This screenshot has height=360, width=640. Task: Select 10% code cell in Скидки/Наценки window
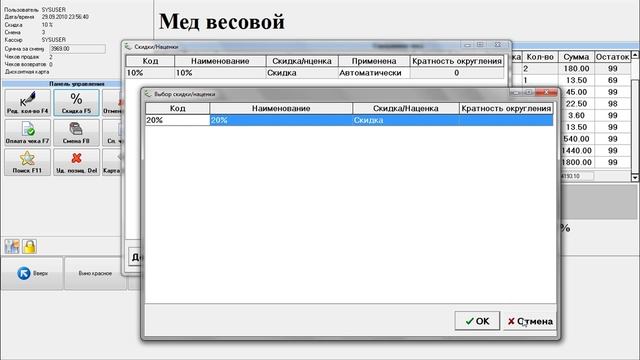(150, 73)
